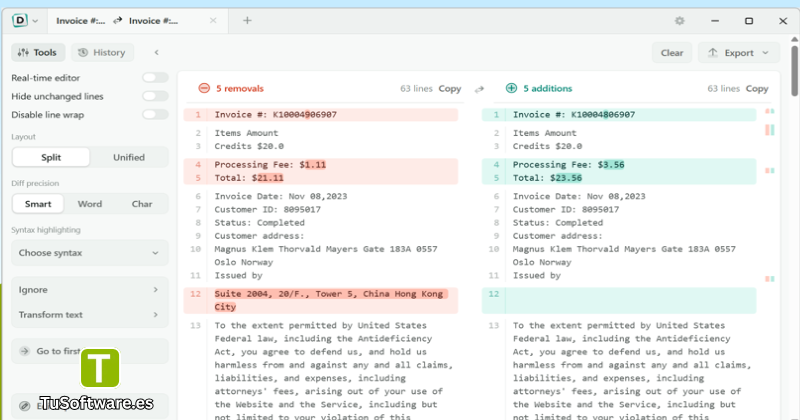Click the Tools sliders icon

pos(23,53)
